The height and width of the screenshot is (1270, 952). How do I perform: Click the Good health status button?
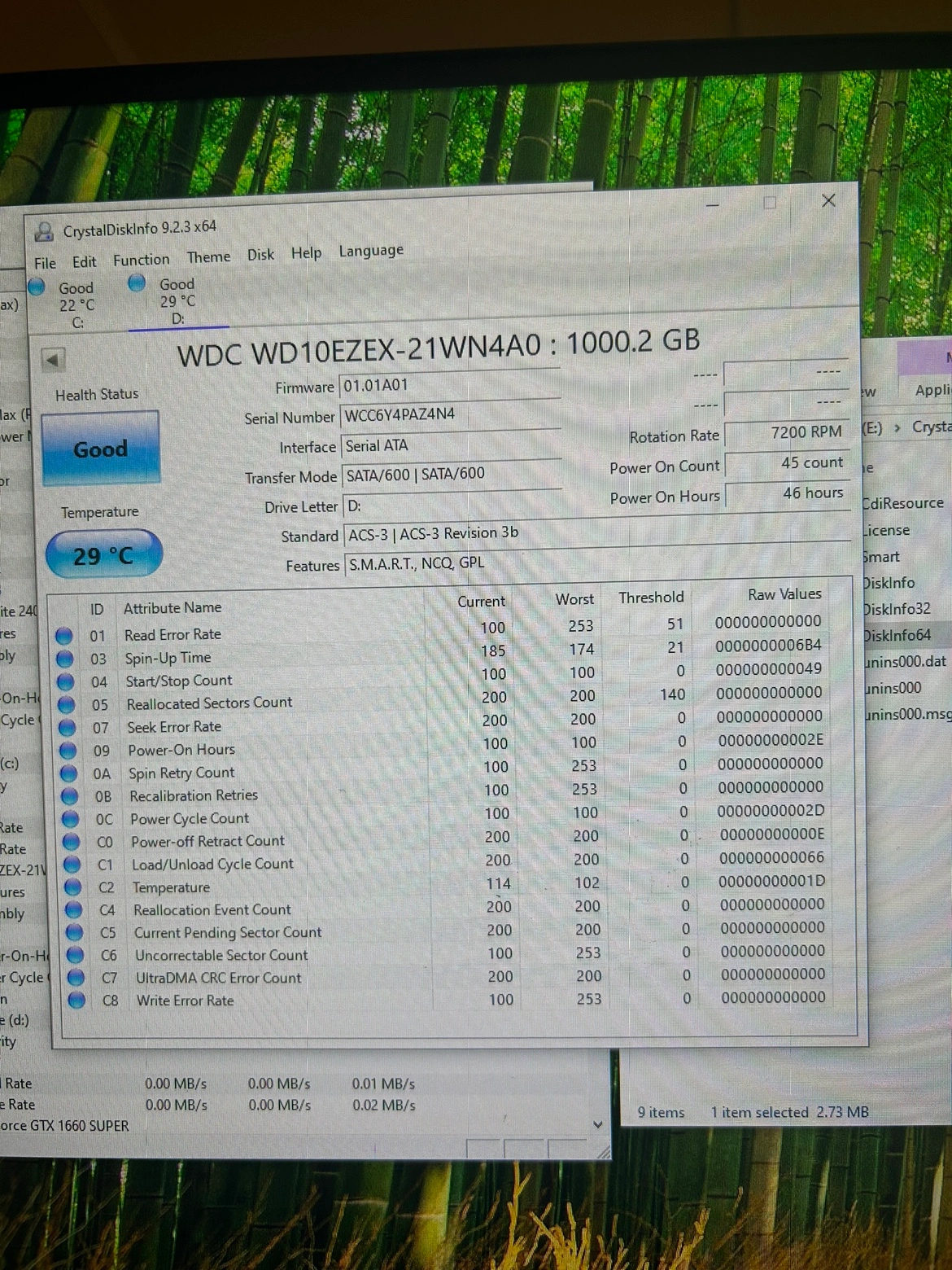(x=100, y=449)
